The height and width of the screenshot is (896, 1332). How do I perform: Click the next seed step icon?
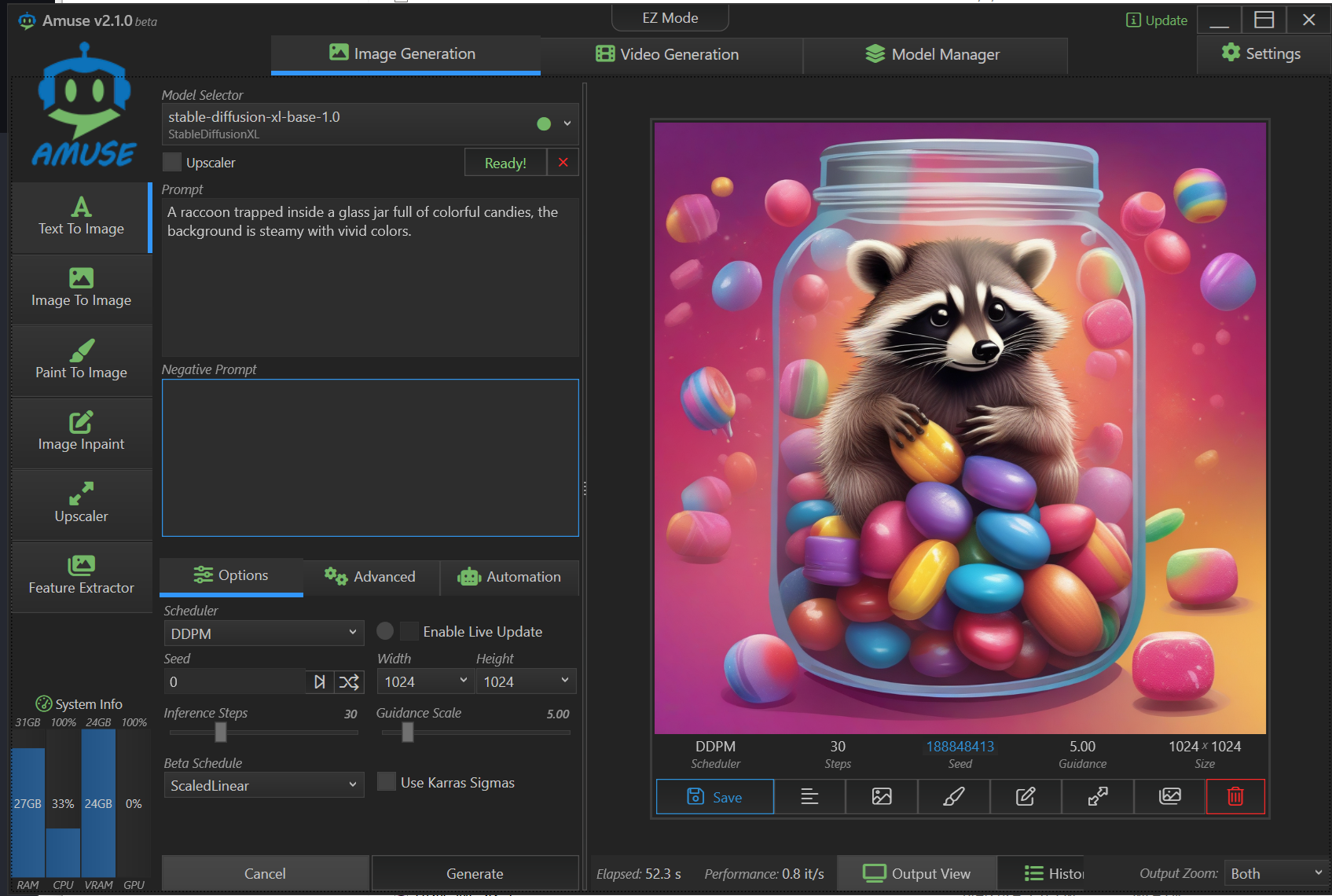click(x=320, y=682)
